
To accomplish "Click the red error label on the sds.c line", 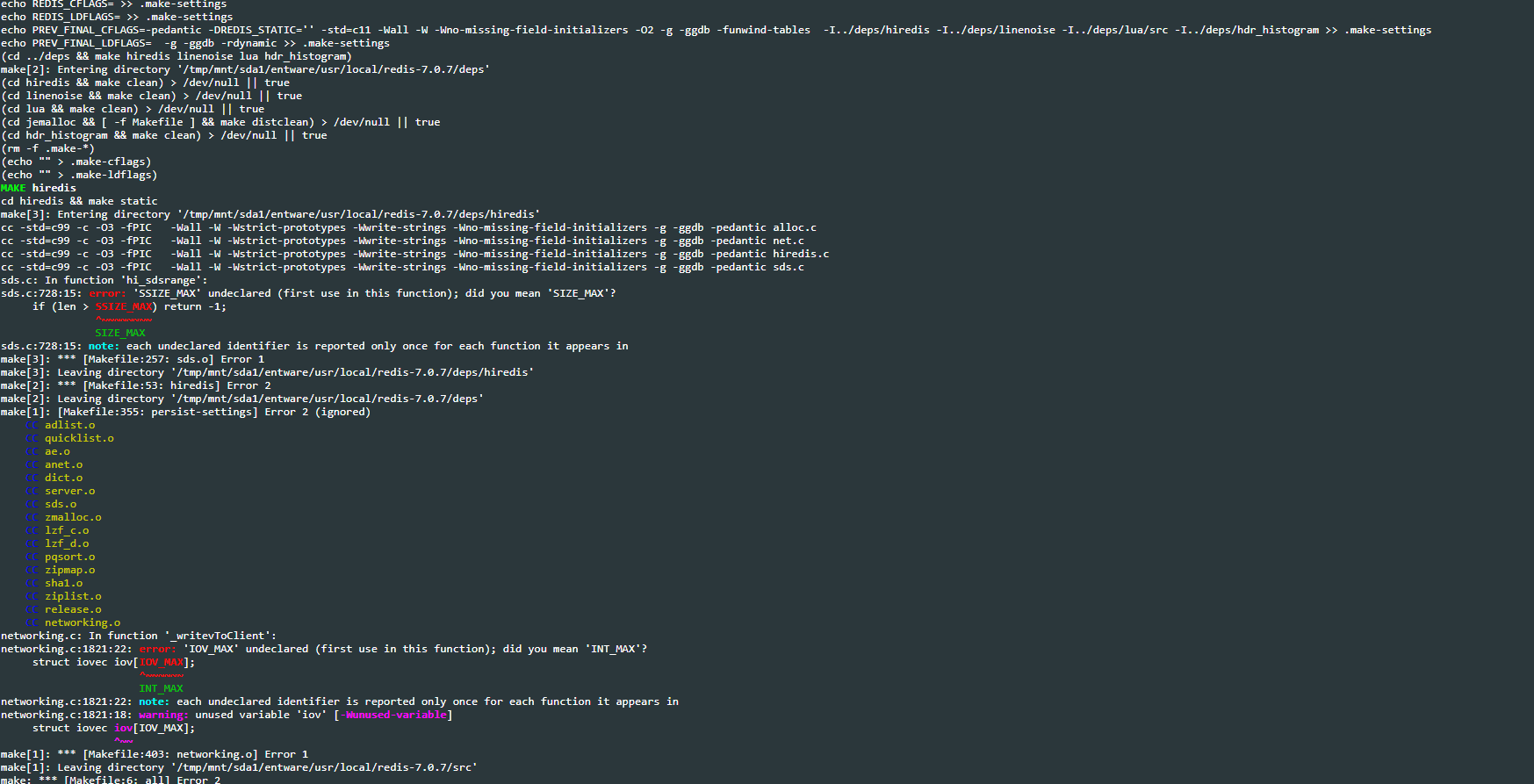I will click(107, 293).
